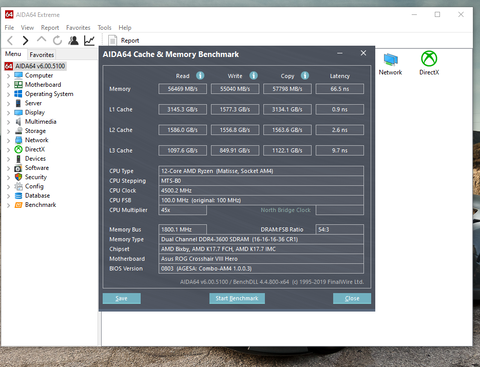This screenshot has width=480, height=367.
Task: Maximize the AIDA64 Extreme window
Action: pos(437,14)
